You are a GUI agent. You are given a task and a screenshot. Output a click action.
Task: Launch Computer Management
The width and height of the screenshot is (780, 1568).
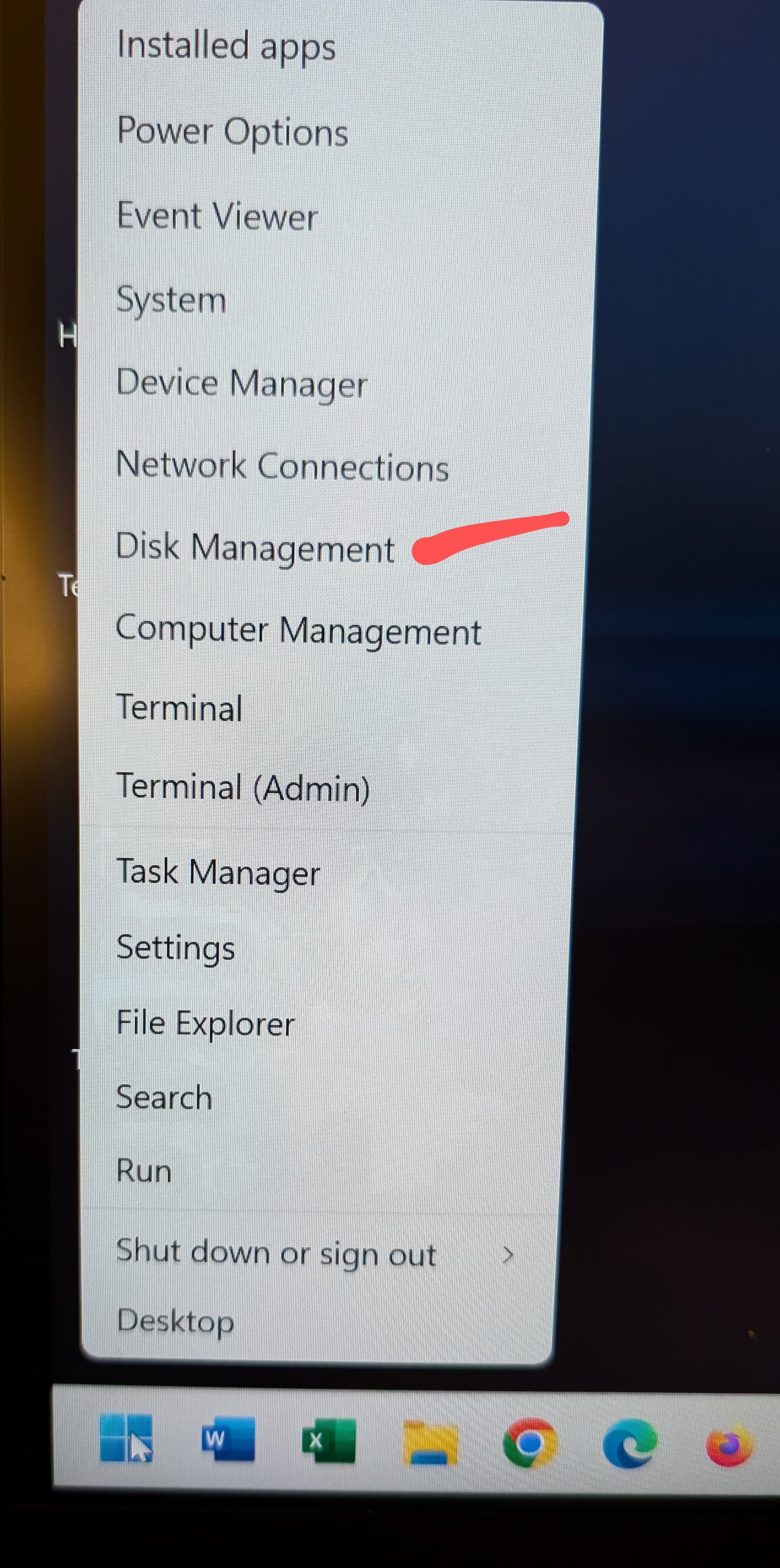pos(298,630)
